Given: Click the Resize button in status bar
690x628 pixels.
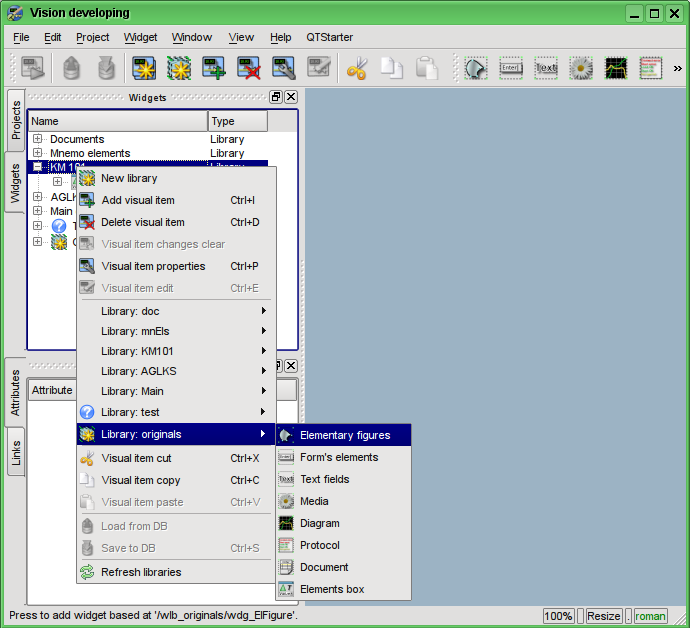Looking at the screenshot, I should point(604,616).
